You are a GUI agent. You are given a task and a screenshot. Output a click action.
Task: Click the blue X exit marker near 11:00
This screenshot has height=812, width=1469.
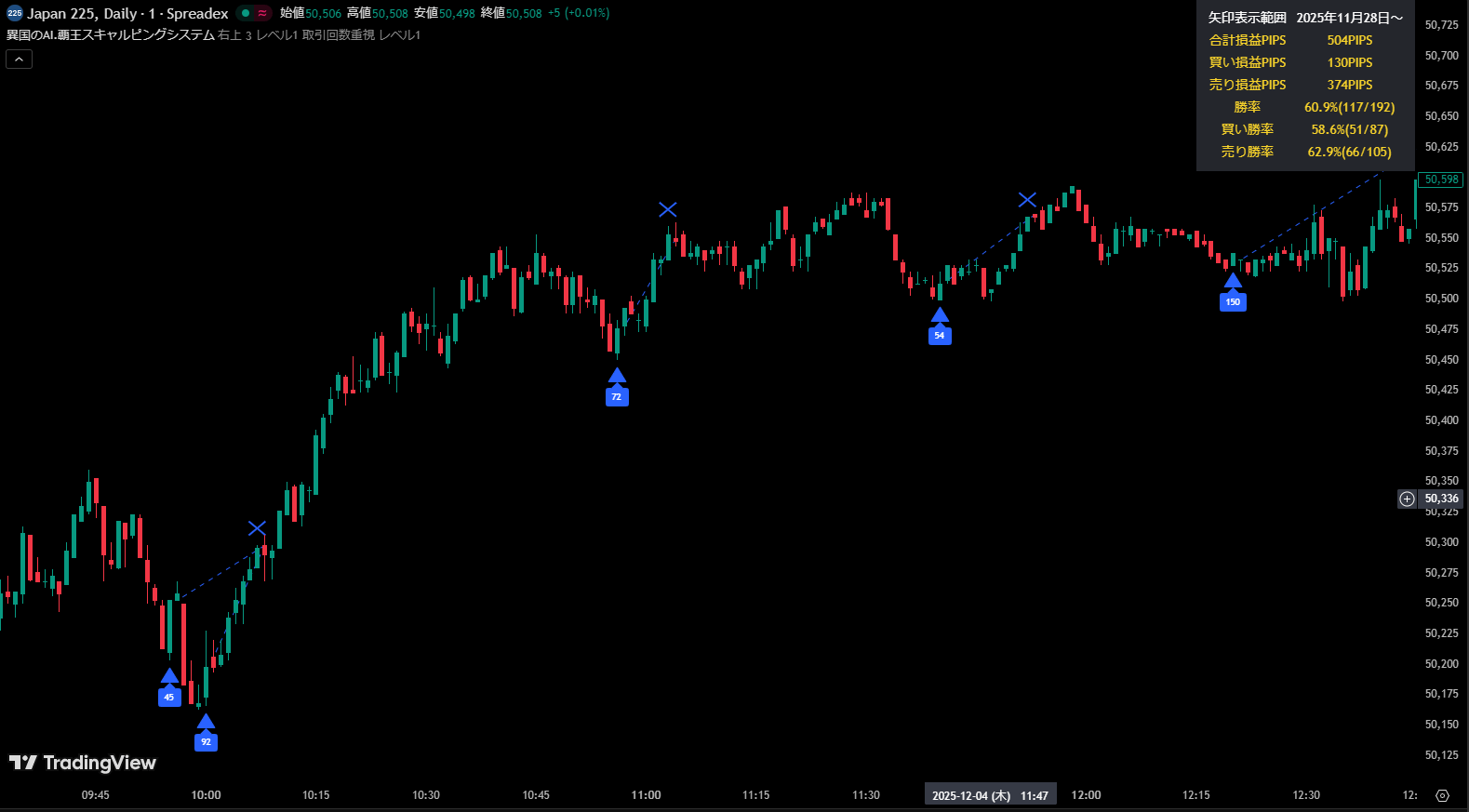point(668,209)
